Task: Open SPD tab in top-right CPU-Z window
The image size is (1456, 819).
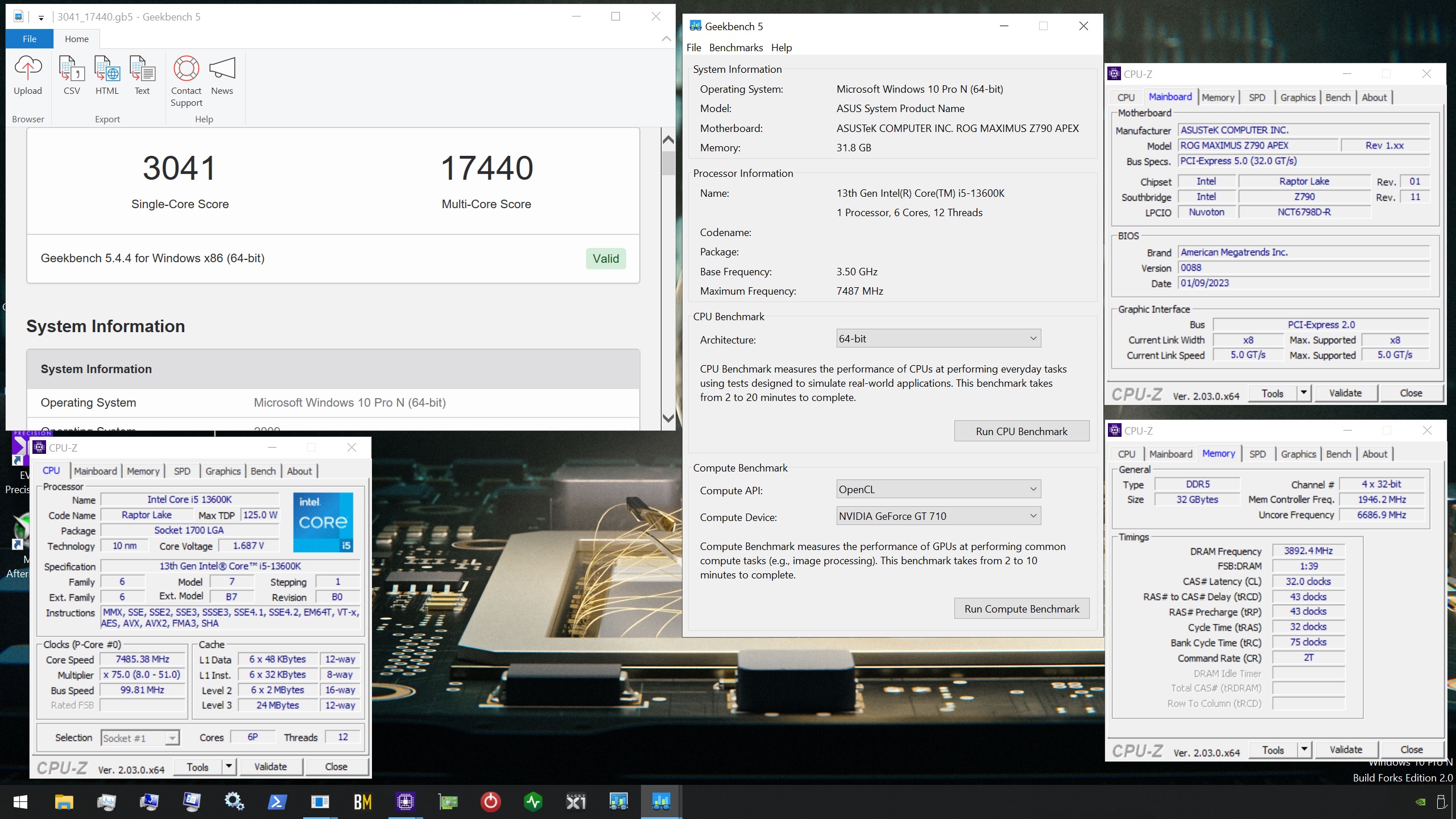Action: (x=1257, y=97)
